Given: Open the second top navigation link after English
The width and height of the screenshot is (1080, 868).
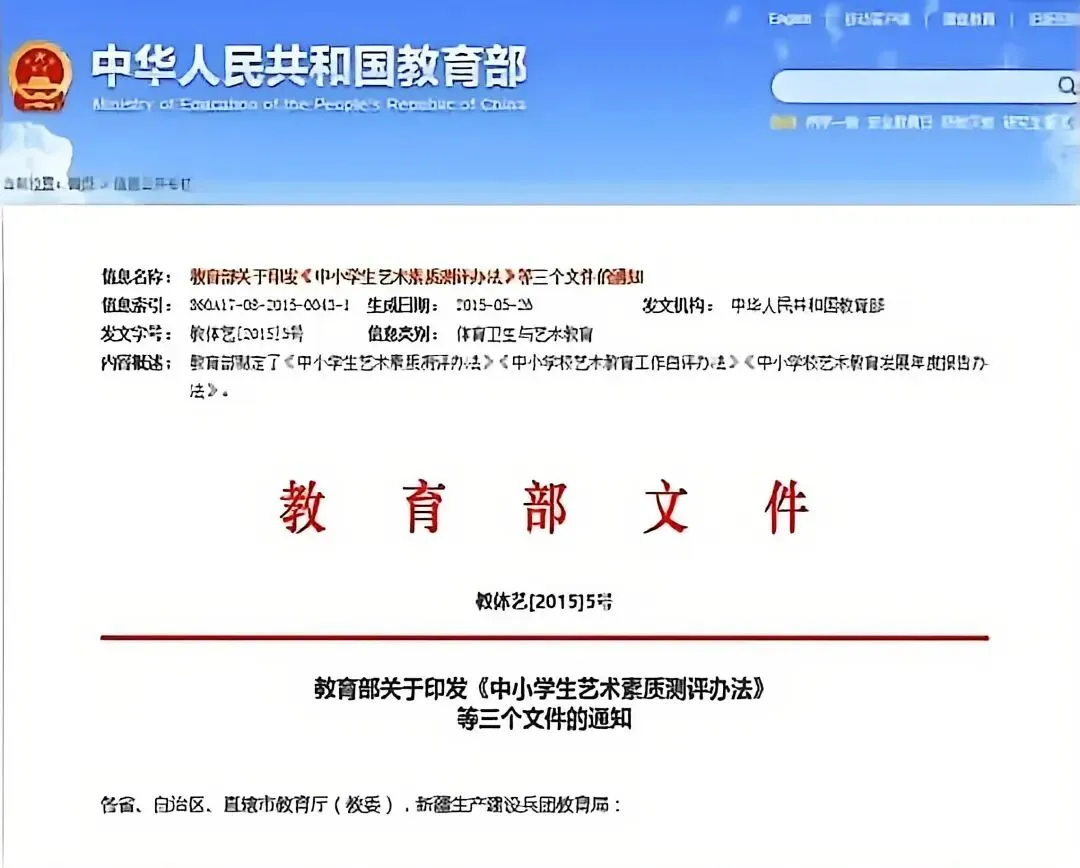Looking at the screenshot, I should [878, 19].
